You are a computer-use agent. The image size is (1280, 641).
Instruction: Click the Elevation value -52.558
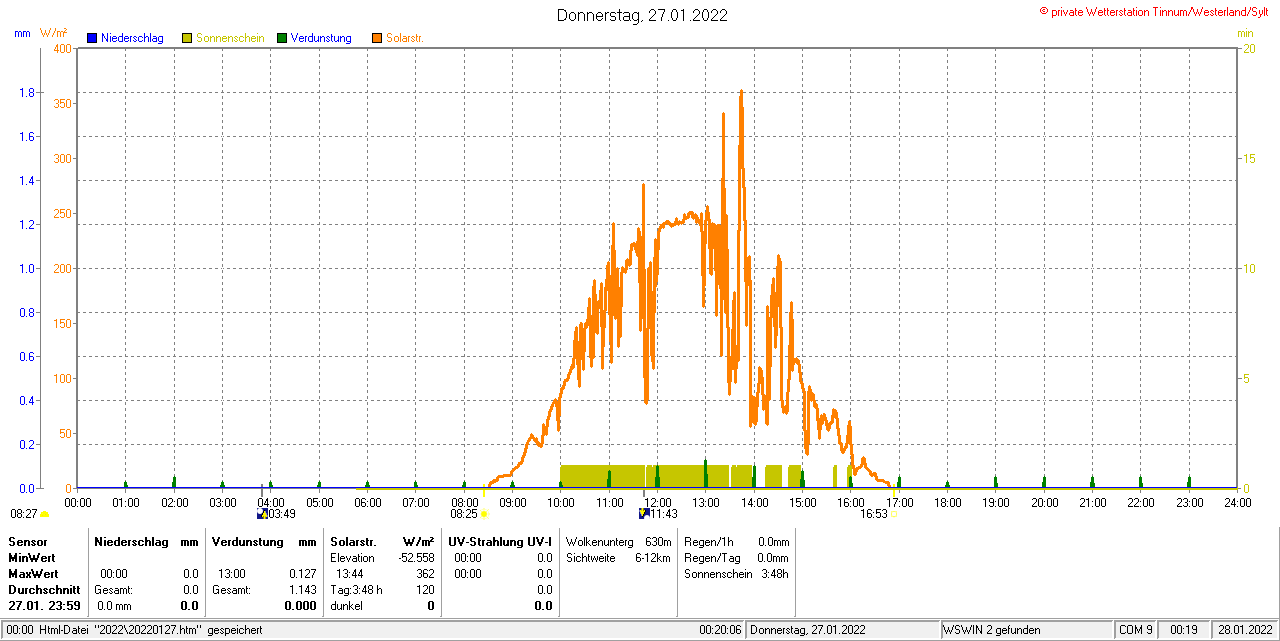pyautogui.click(x=415, y=557)
